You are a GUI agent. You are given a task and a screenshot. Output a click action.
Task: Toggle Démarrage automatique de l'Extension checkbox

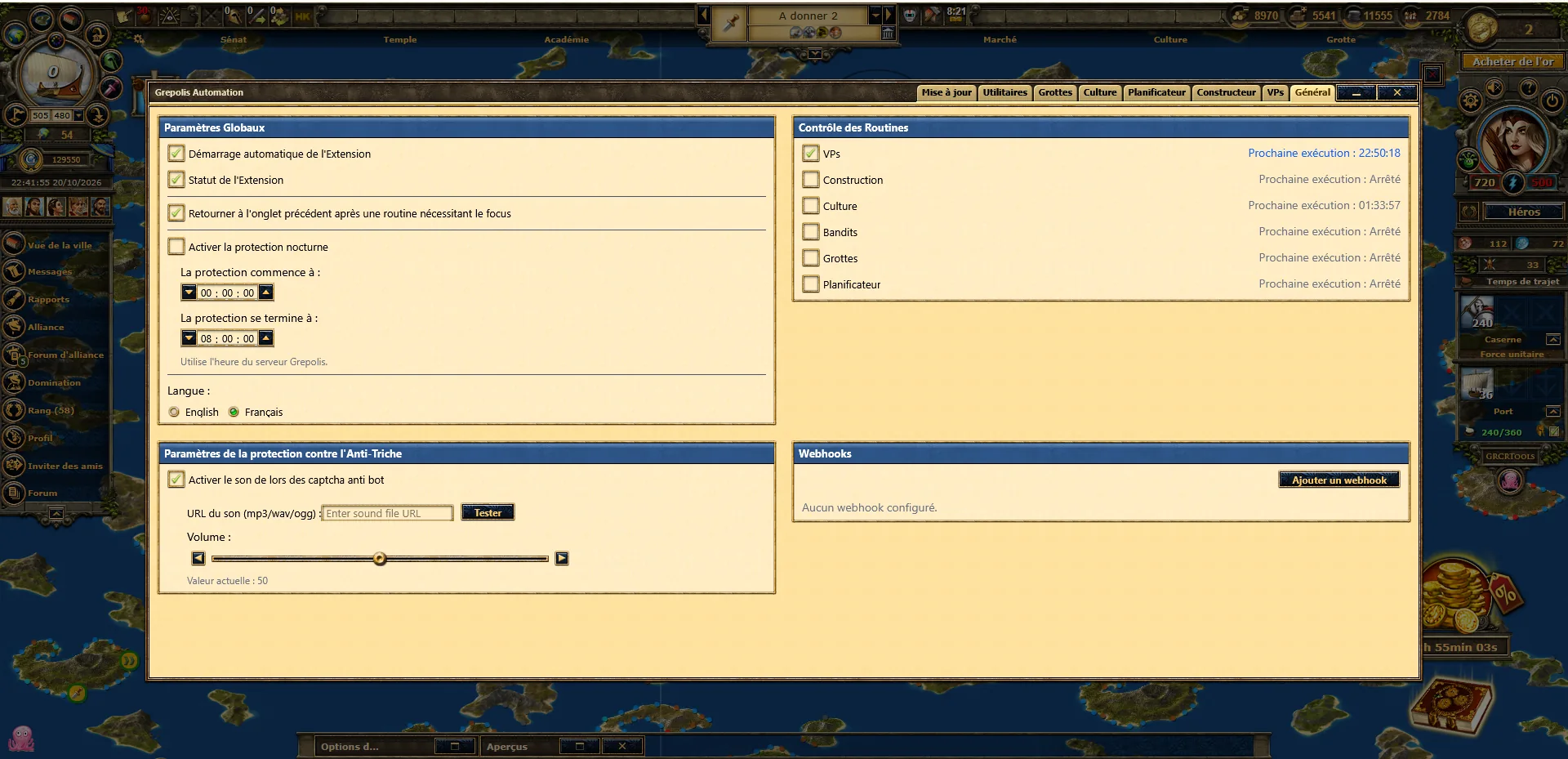coord(176,154)
